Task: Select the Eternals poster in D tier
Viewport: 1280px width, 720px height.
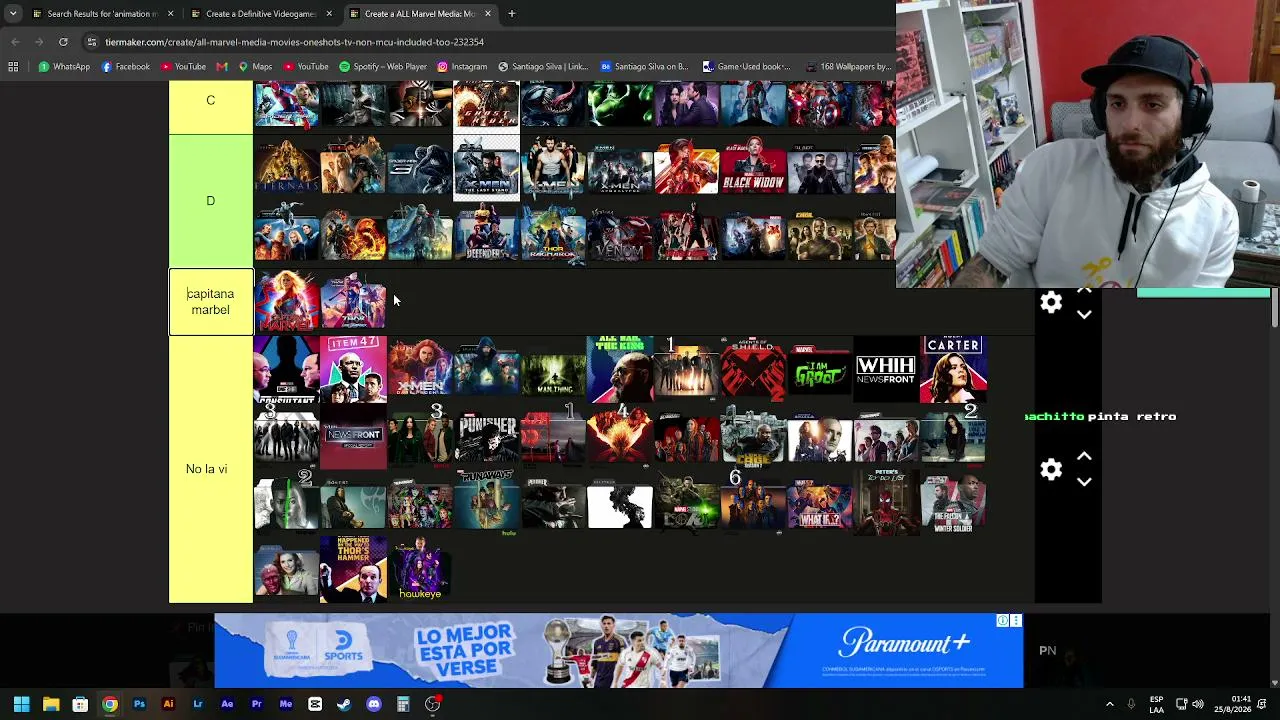Action: coord(286,168)
